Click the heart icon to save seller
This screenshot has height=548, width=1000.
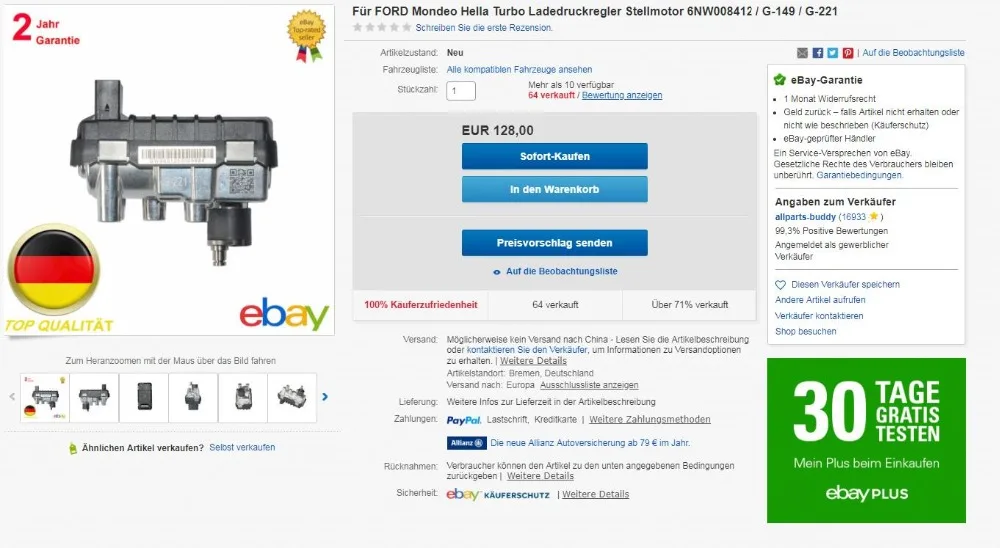click(x=780, y=285)
